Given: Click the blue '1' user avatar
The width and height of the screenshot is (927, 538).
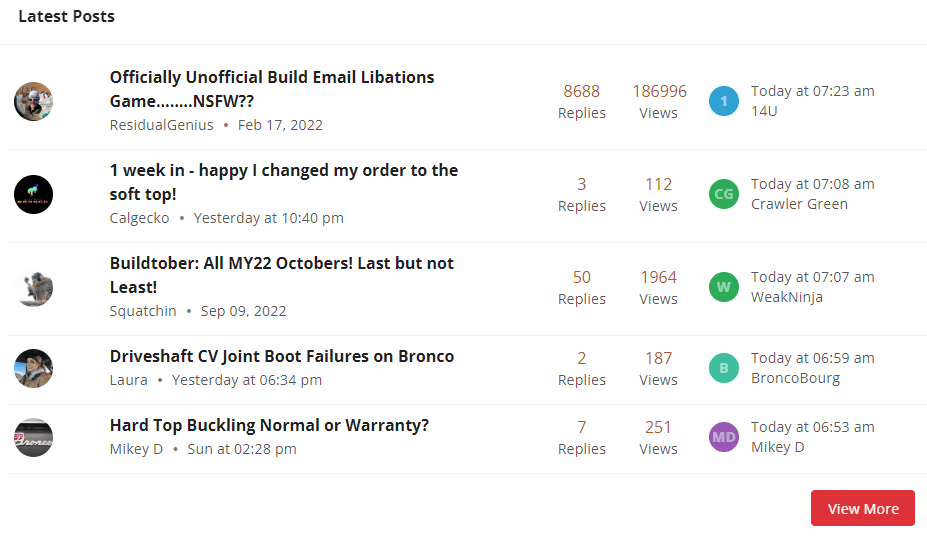Looking at the screenshot, I should coord(724,101).
